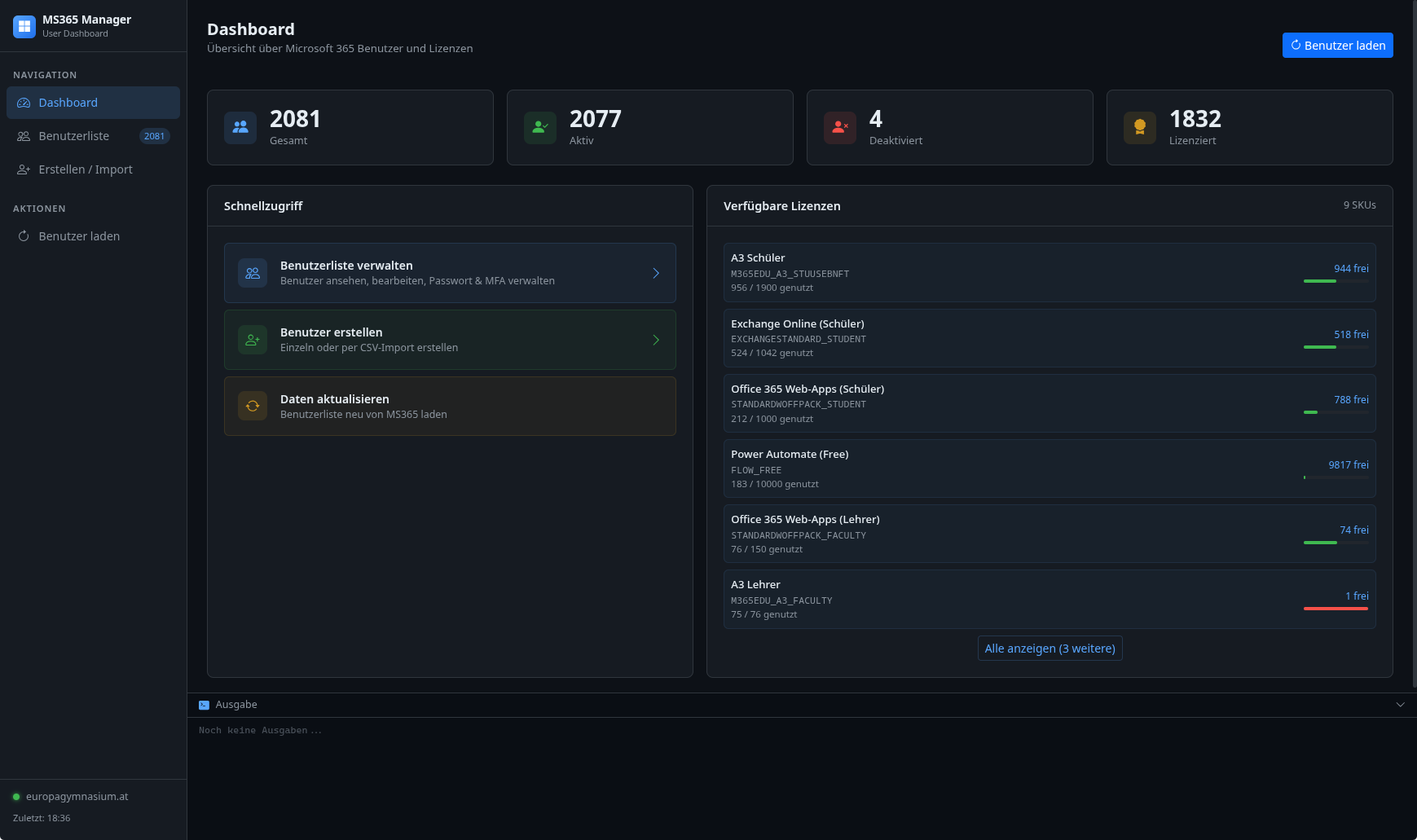Click the red A3 Lehrer usage bar

coord(1336,609)
